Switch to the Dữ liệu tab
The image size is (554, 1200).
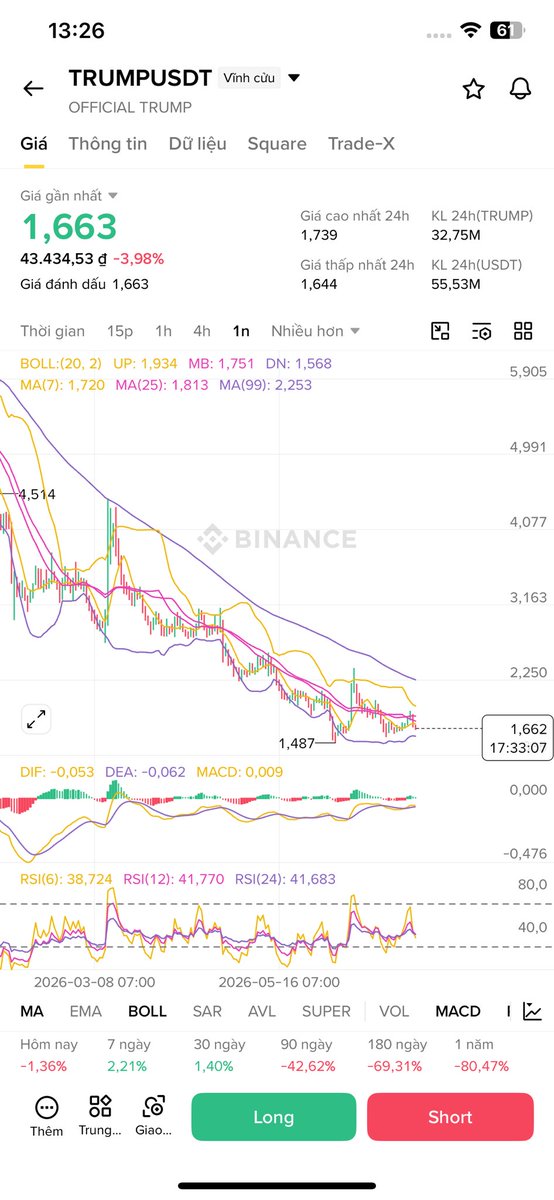click(198, 144)
